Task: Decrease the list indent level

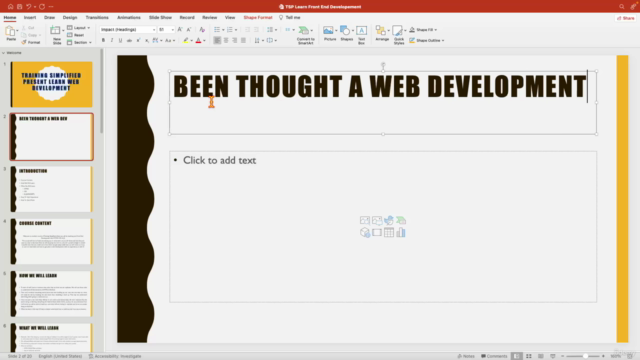Action: [247, 29]
